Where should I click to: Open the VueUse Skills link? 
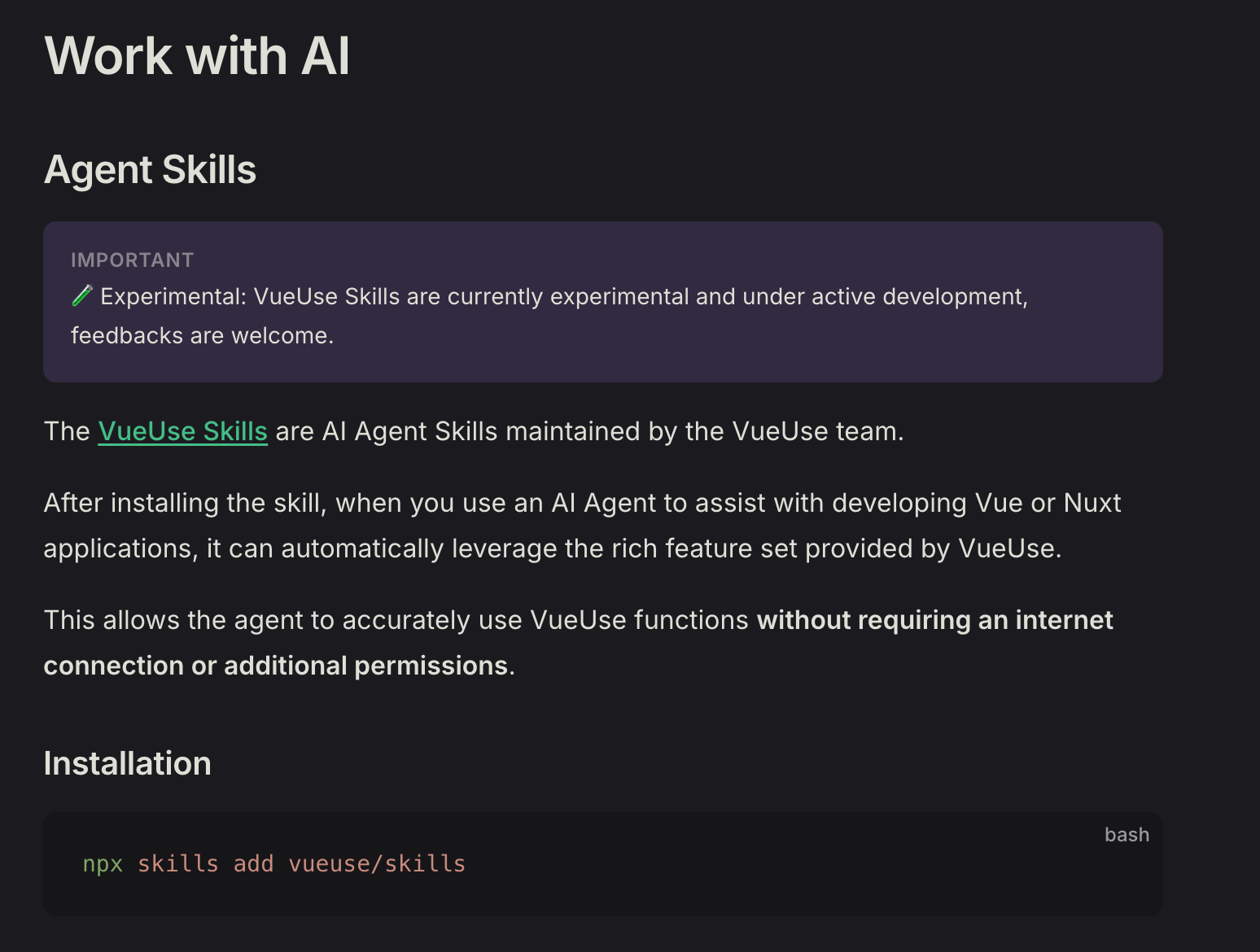tap(182, 431)
